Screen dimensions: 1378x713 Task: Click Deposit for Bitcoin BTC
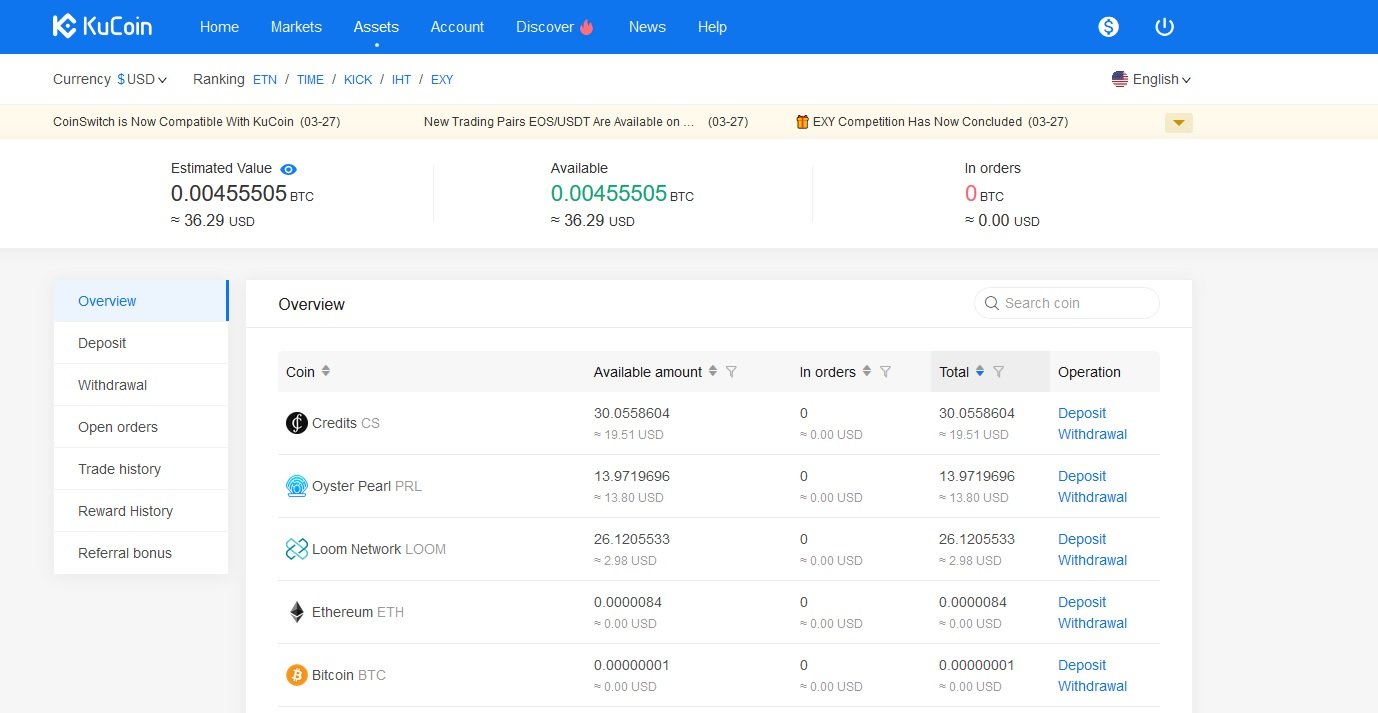(1082, 665)
